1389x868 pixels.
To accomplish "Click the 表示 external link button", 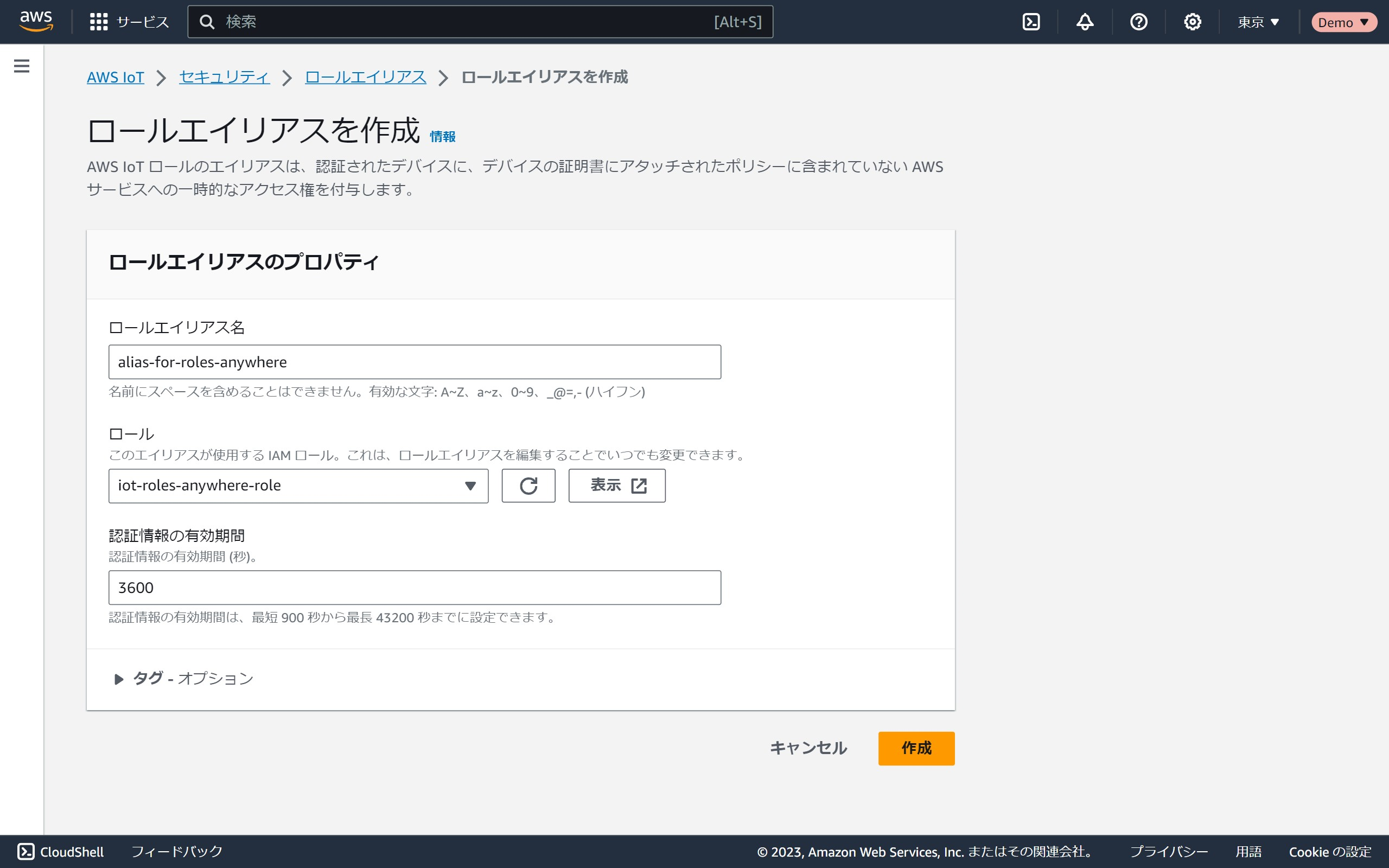I will tap(616, 486).
